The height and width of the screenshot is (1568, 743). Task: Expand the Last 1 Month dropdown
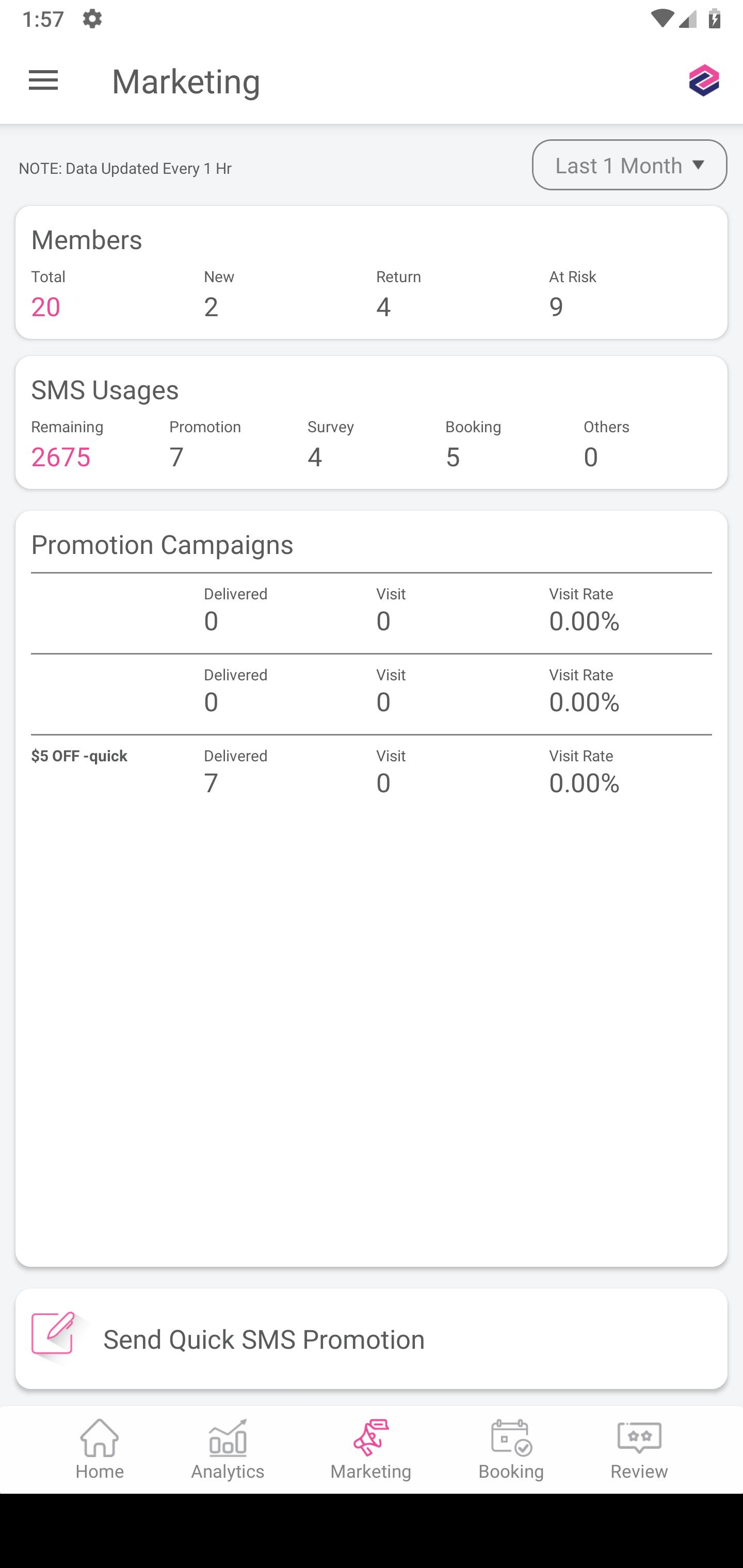(629, 165)
